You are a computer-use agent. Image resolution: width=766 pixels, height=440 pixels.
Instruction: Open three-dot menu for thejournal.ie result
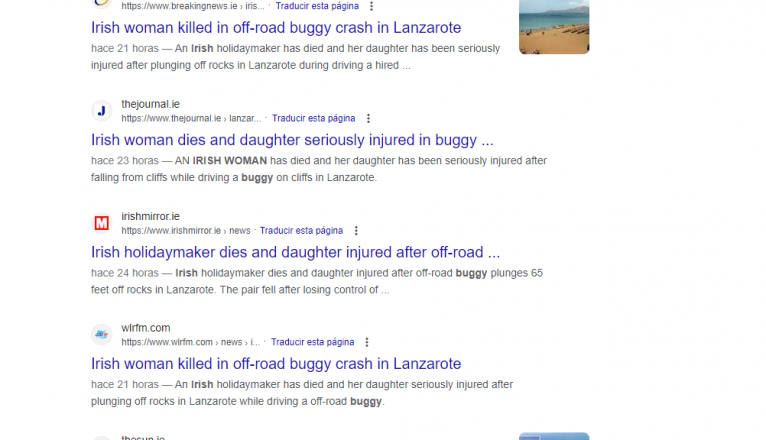point(368,118)
